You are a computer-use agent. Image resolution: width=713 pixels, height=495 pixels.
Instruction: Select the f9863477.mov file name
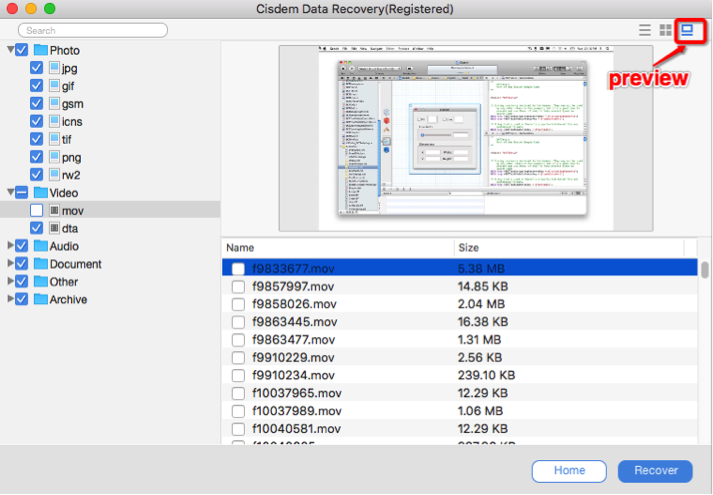coord(294,340)
